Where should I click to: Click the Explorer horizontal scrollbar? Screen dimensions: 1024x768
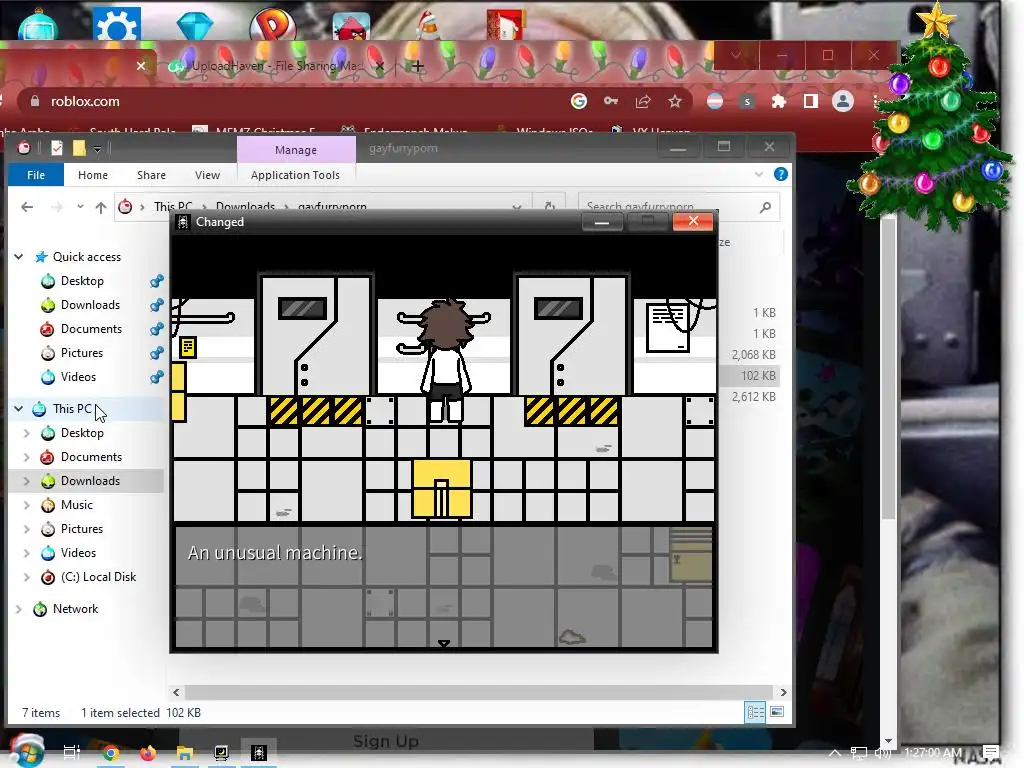[480, 692]
